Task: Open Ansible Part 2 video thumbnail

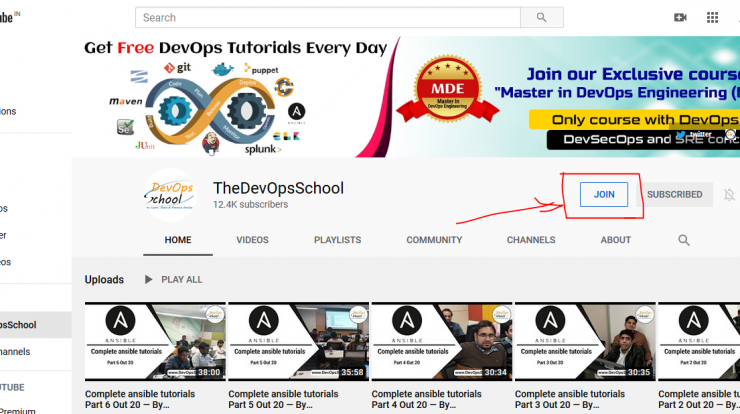Action: point(699,341)
